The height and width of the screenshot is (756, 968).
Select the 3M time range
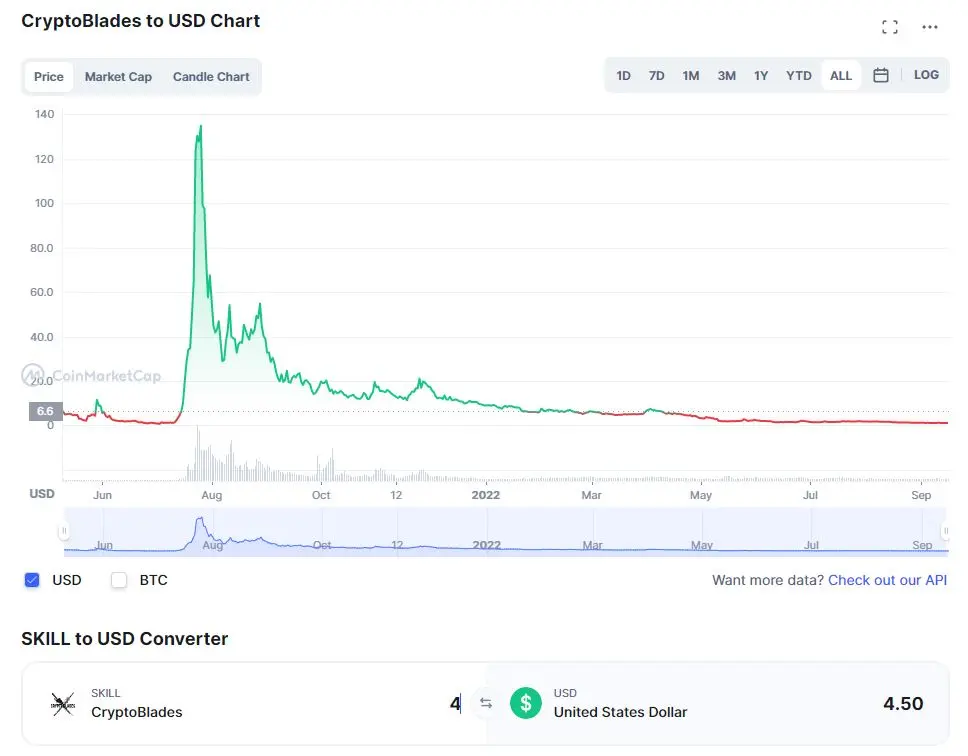727,75
